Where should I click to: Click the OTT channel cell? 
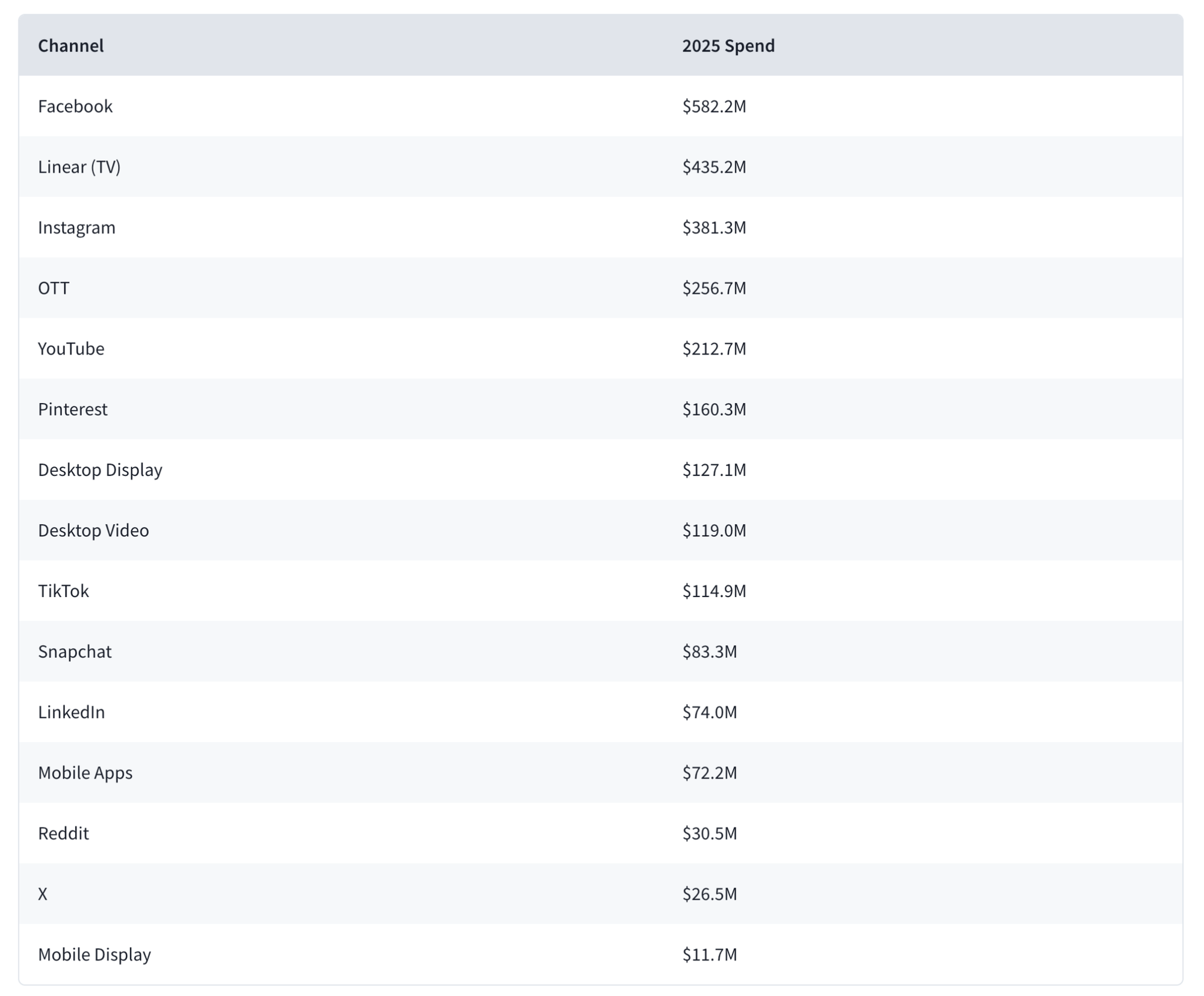(54, 288)
